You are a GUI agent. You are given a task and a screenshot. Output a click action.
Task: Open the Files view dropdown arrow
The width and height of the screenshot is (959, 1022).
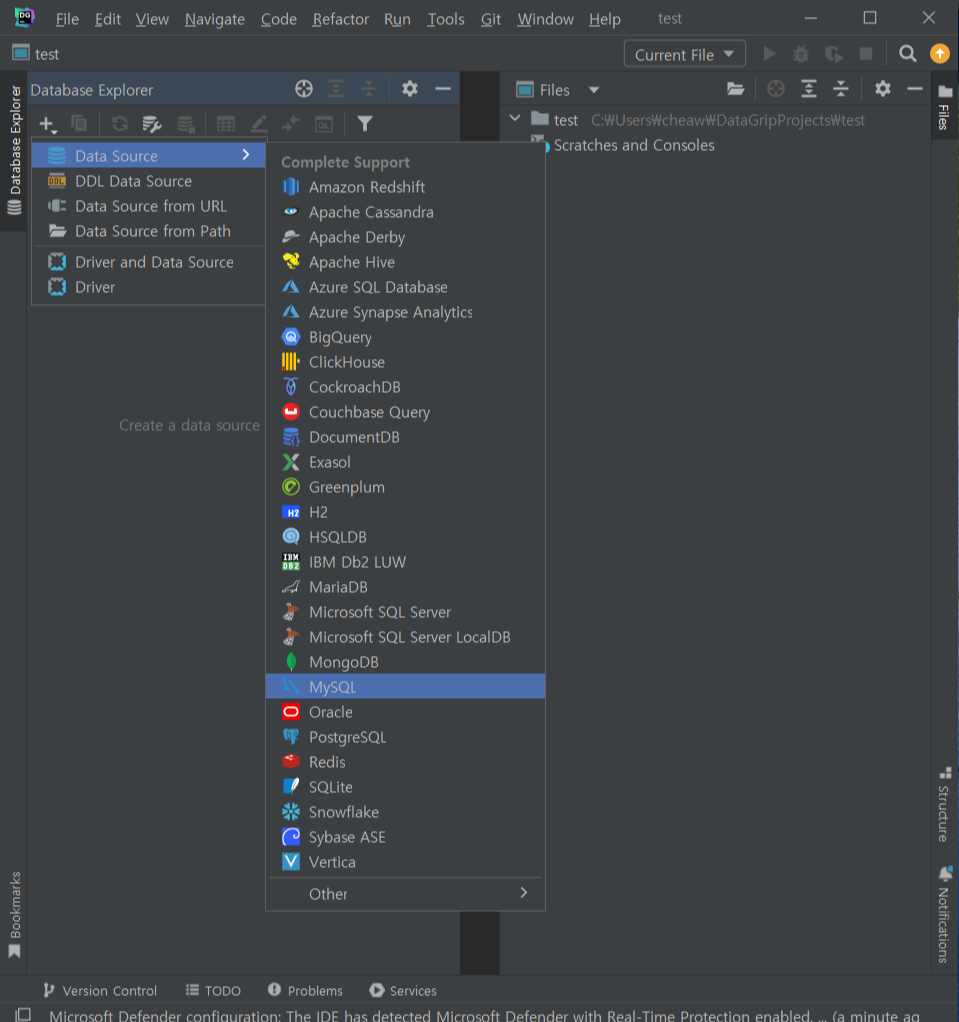[x=594, y=90]
